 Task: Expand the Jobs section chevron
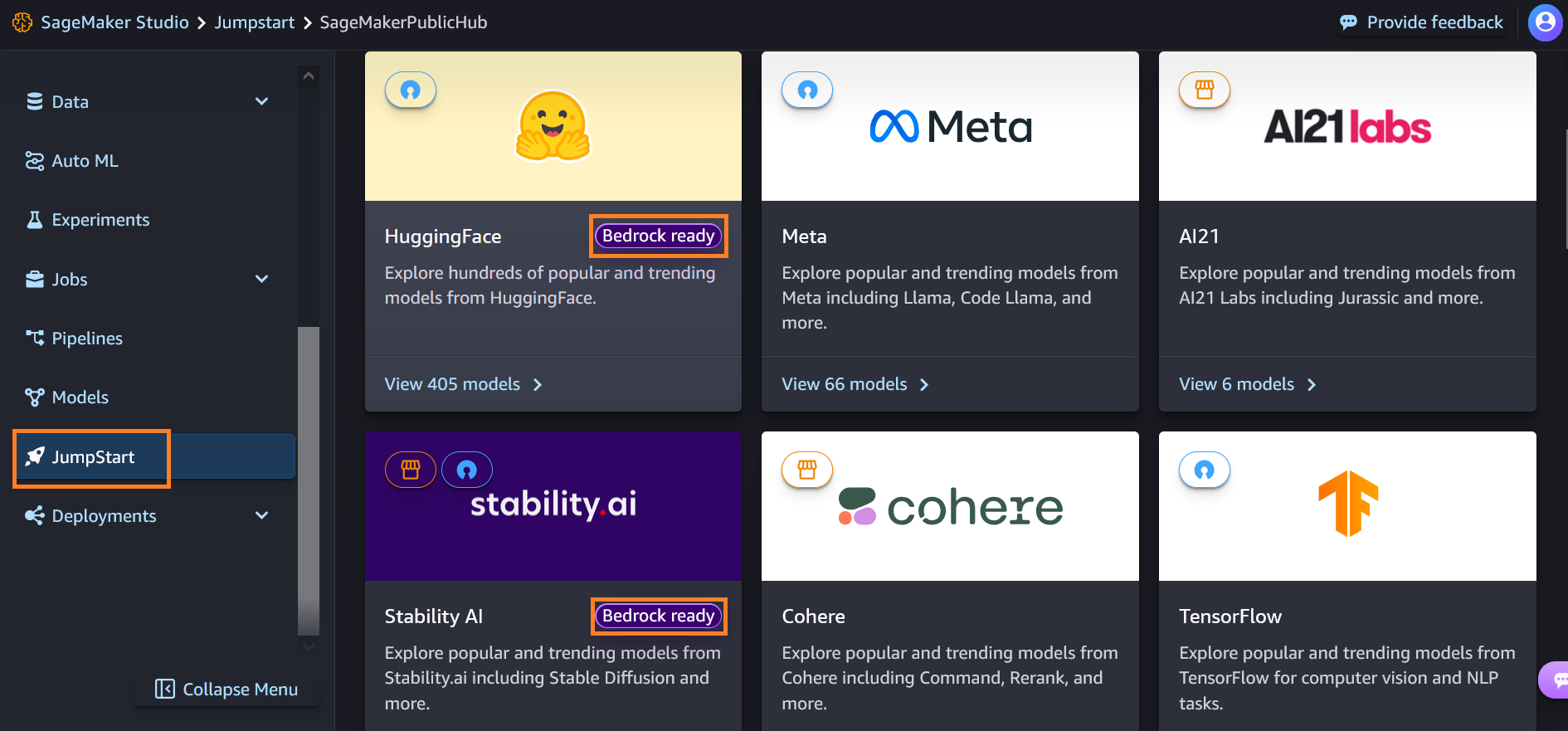262,279
